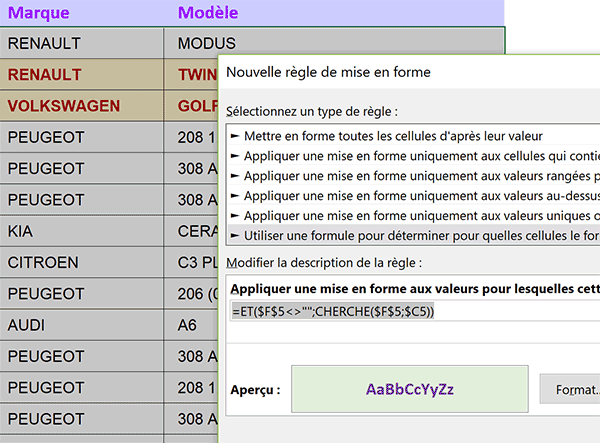Select the PEUGEOT cell next to 206
600x443 pixels.
pos(82,294)
